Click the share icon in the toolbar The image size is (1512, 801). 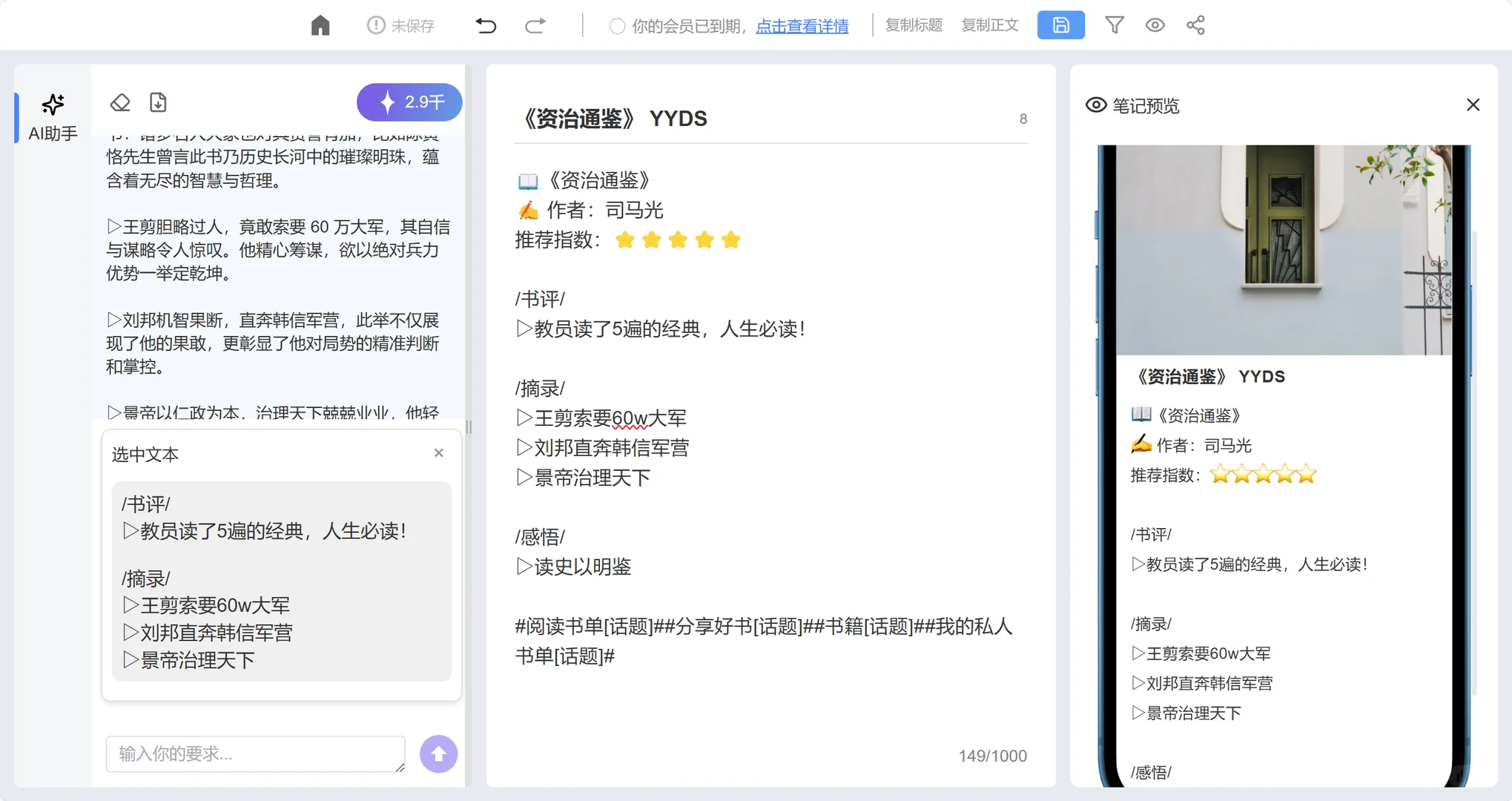1195,24
